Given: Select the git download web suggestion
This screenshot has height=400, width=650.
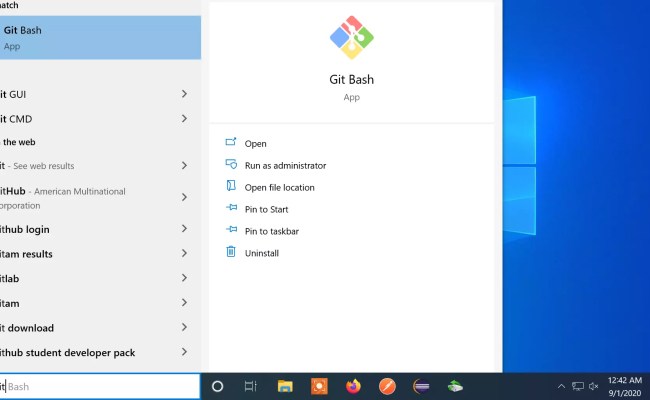Looking at the screenshot, I should (100, 328).
